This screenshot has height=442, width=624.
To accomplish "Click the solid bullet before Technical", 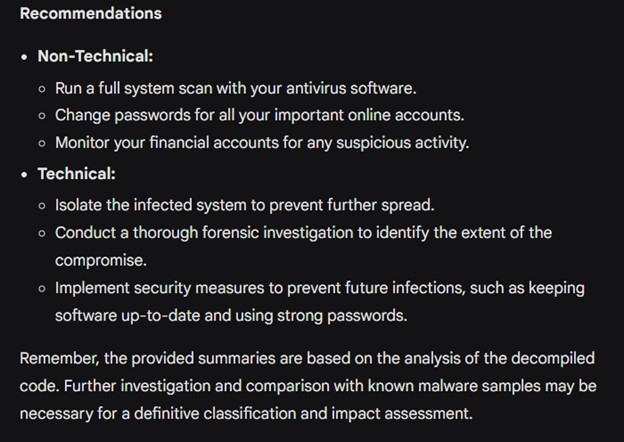I will pos(25,175).
